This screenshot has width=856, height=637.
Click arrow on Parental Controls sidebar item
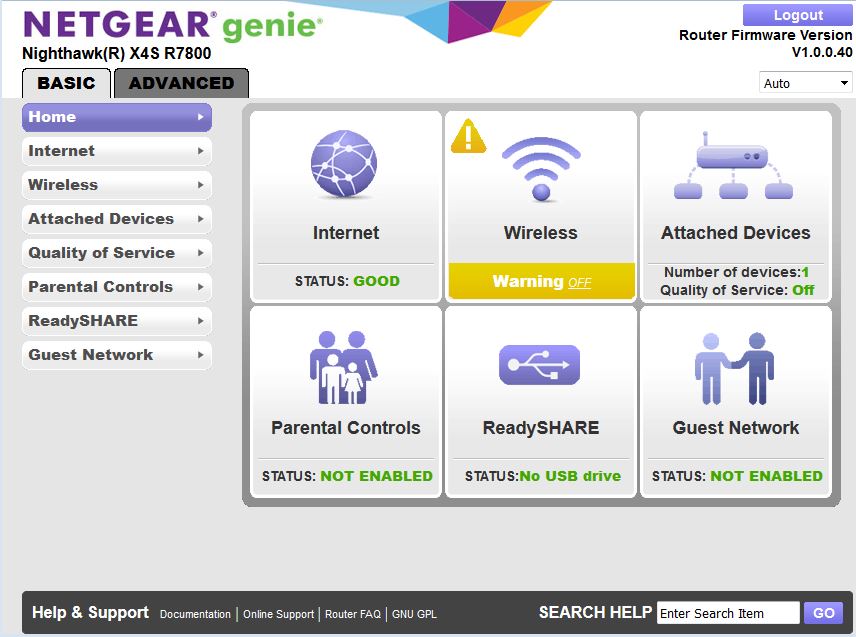point(200,287)
